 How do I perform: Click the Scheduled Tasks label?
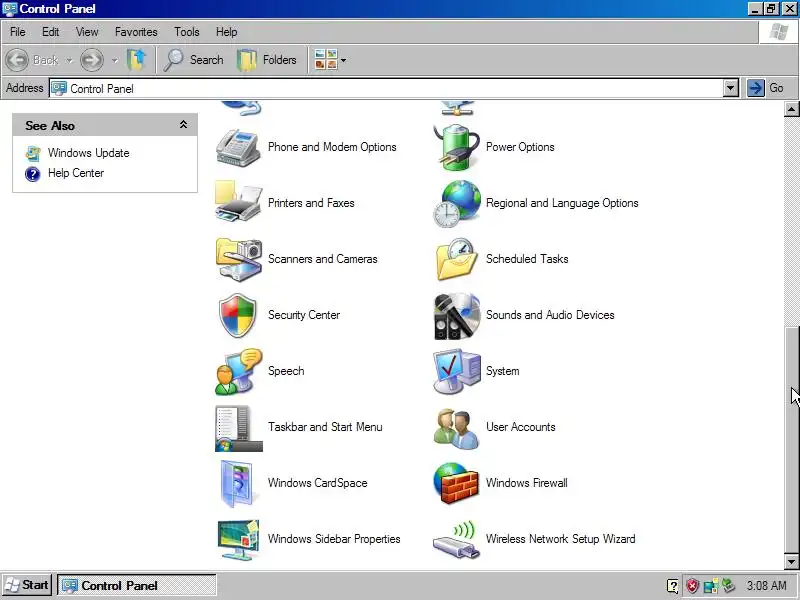click(x=527, y=259)
